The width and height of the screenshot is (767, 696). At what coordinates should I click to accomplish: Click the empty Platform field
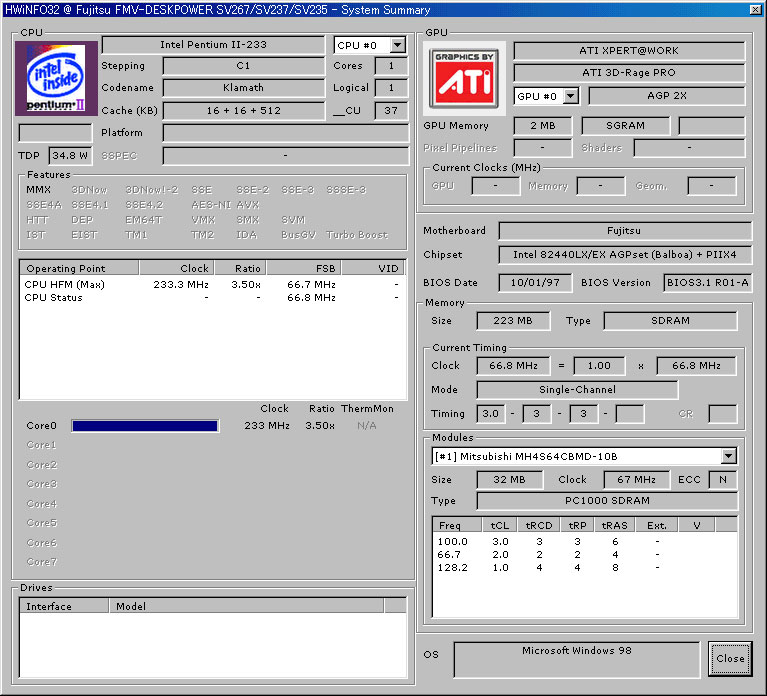[x=286, y=133]
